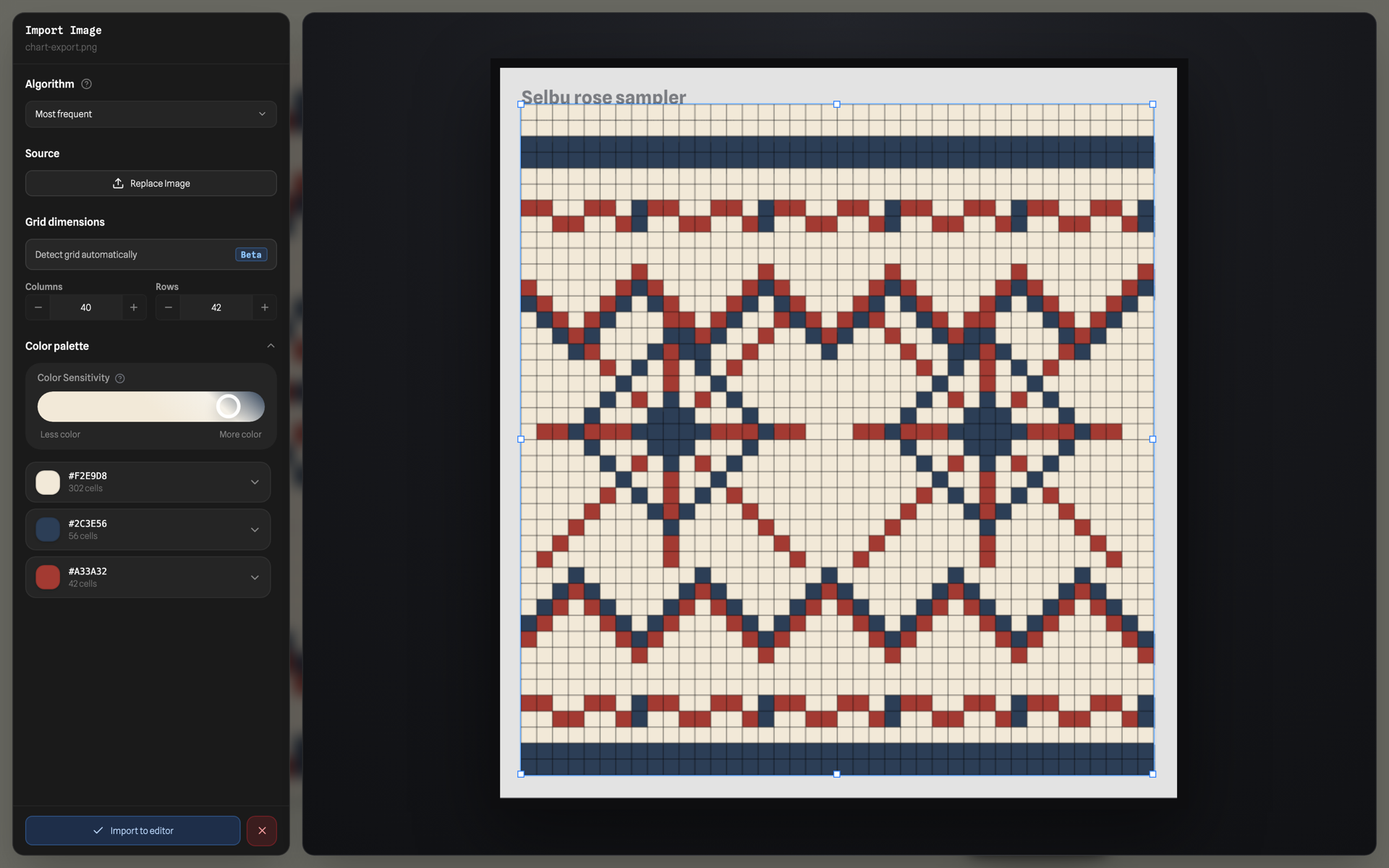Image resolution: width=1389 pixels, height=868 pixels.
Task: Click the red #A33A32 color swatch
Action: click(x=48, y=577)
